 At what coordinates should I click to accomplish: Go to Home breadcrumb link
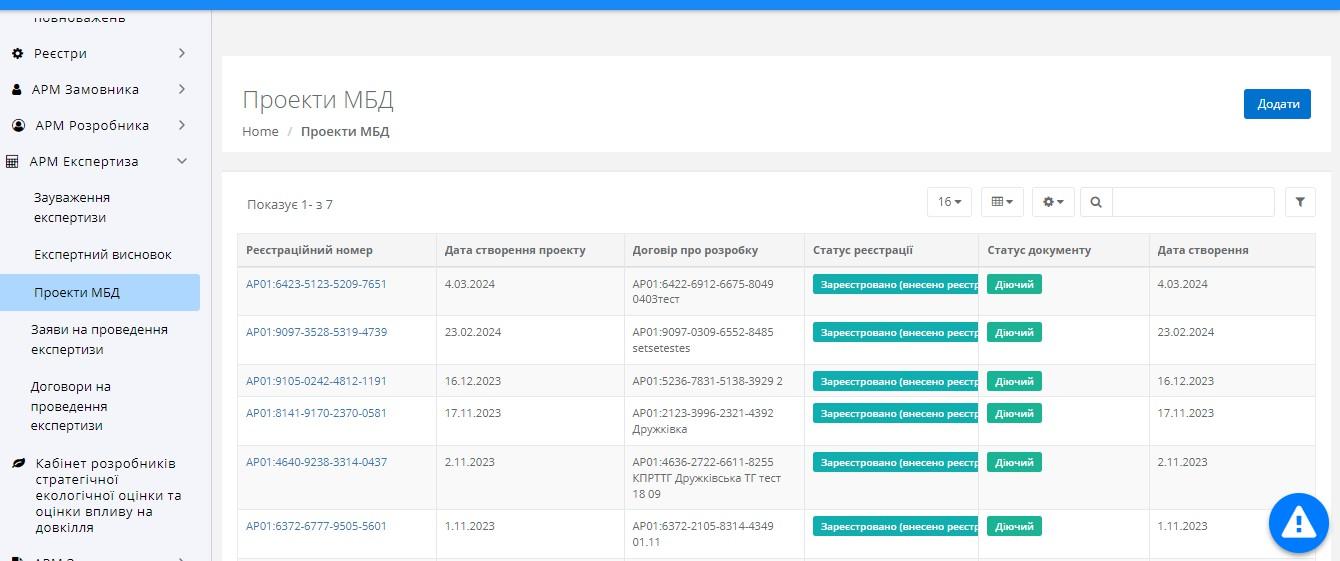tap(260, 132)
